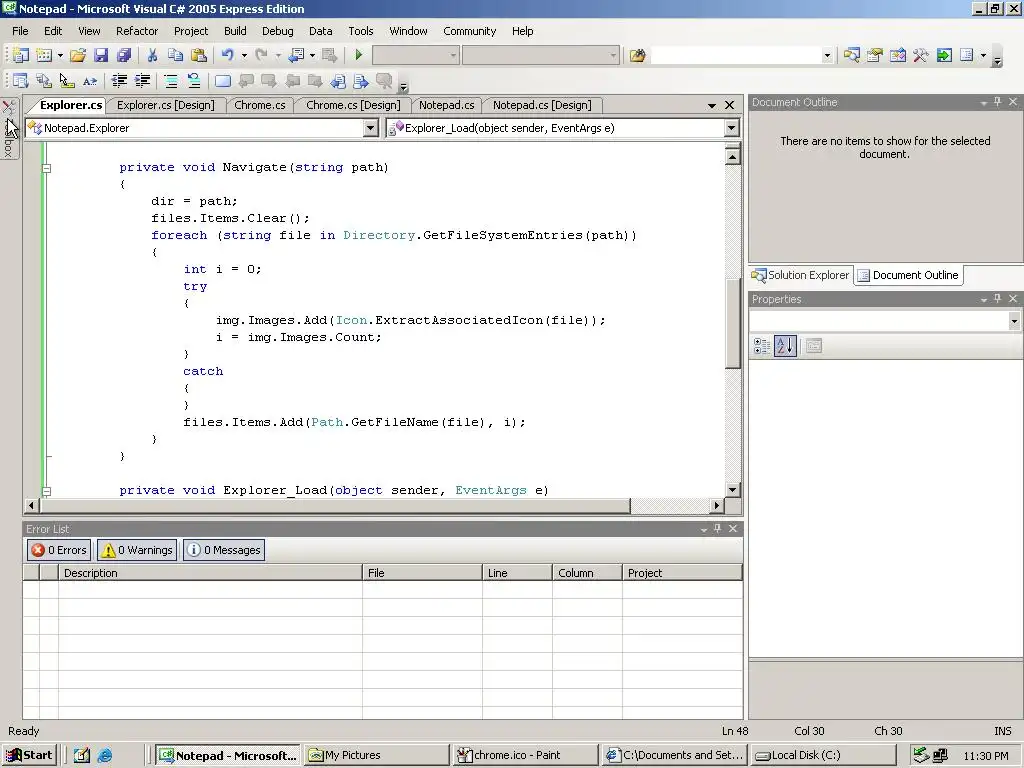Click the Undo arrow icon
Image resolution: width=1024 pixels, height=768 pixels.
point(227,56)
